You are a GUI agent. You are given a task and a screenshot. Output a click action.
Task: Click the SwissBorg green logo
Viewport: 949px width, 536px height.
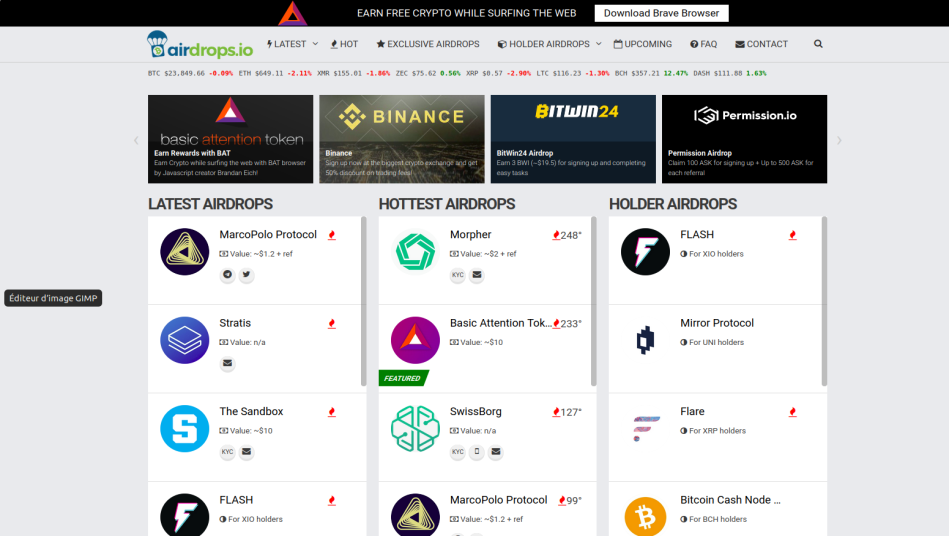tap(415, 428)
